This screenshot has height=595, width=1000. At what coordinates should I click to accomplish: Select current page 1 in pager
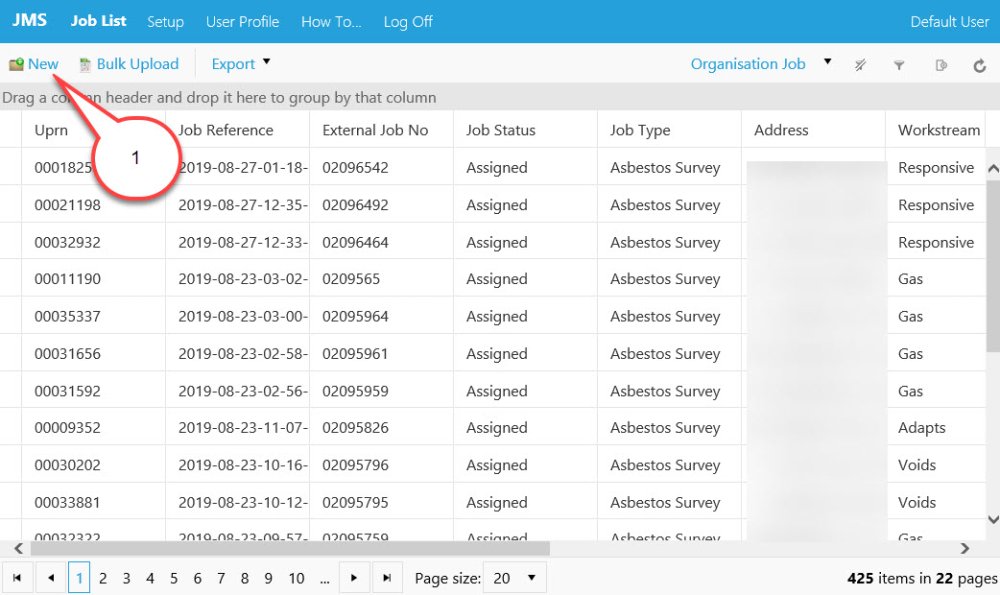tap(79, 578)
